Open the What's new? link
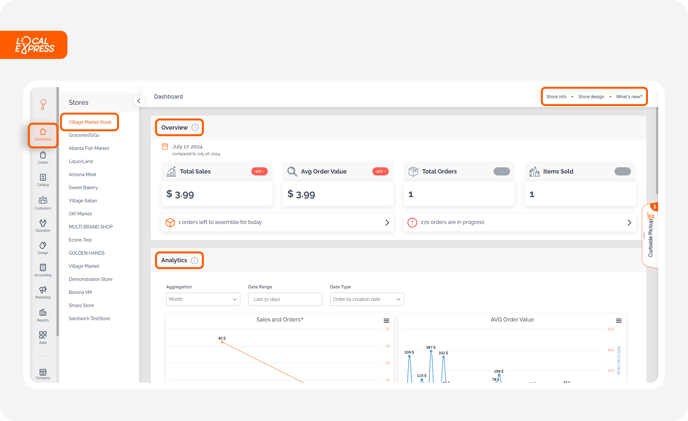Image resolution: width=688 pixels, height=421 pixels. pos(629,97)
